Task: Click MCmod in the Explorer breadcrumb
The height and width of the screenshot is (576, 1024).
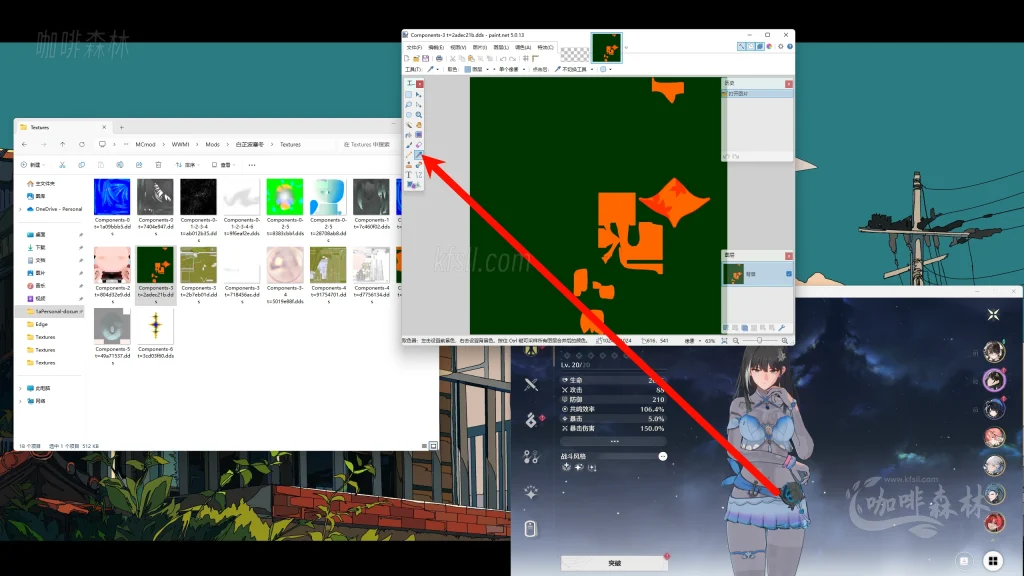Action: click(145, 144)
